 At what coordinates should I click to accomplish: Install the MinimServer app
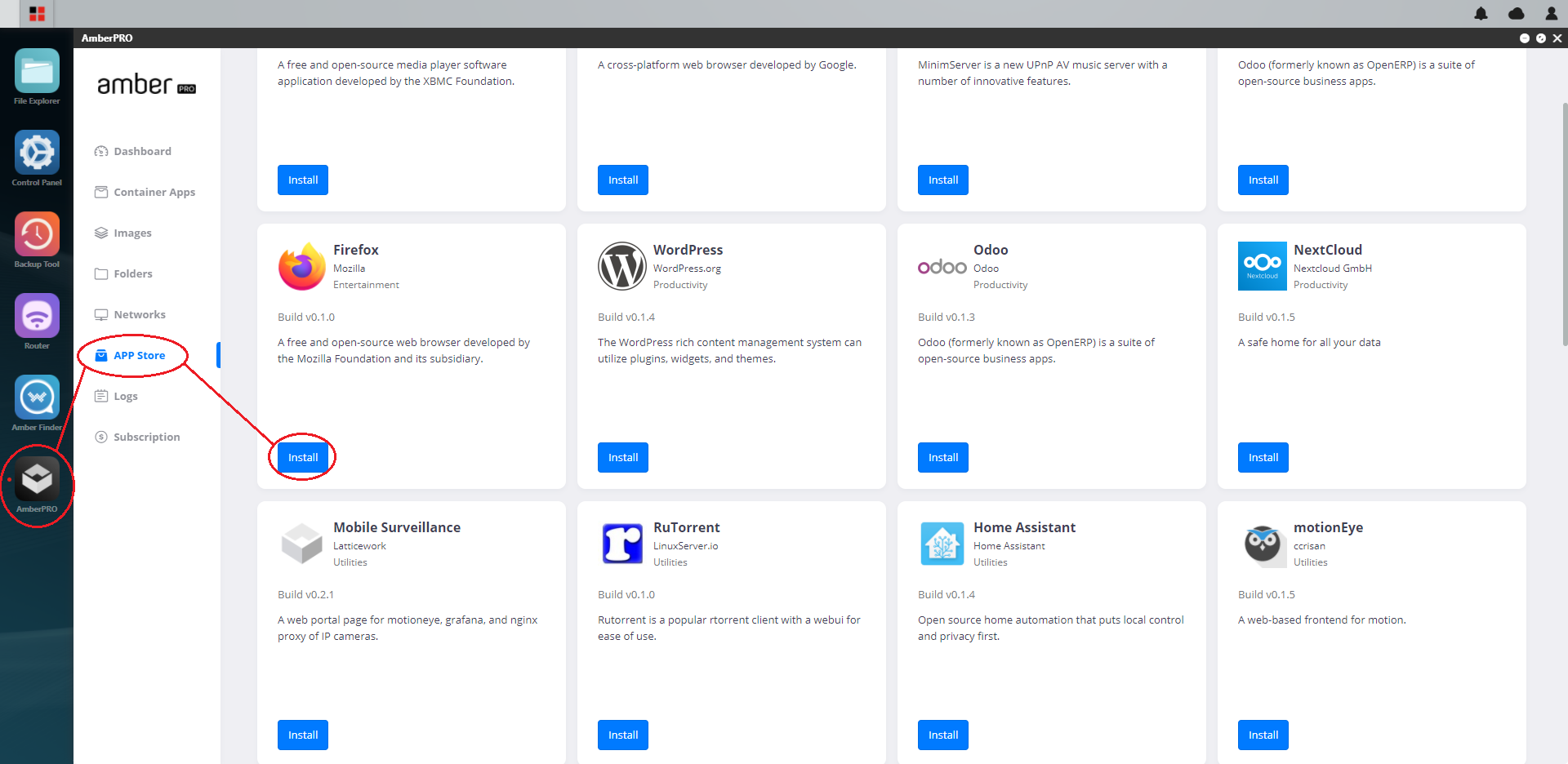tap(943, 180)
